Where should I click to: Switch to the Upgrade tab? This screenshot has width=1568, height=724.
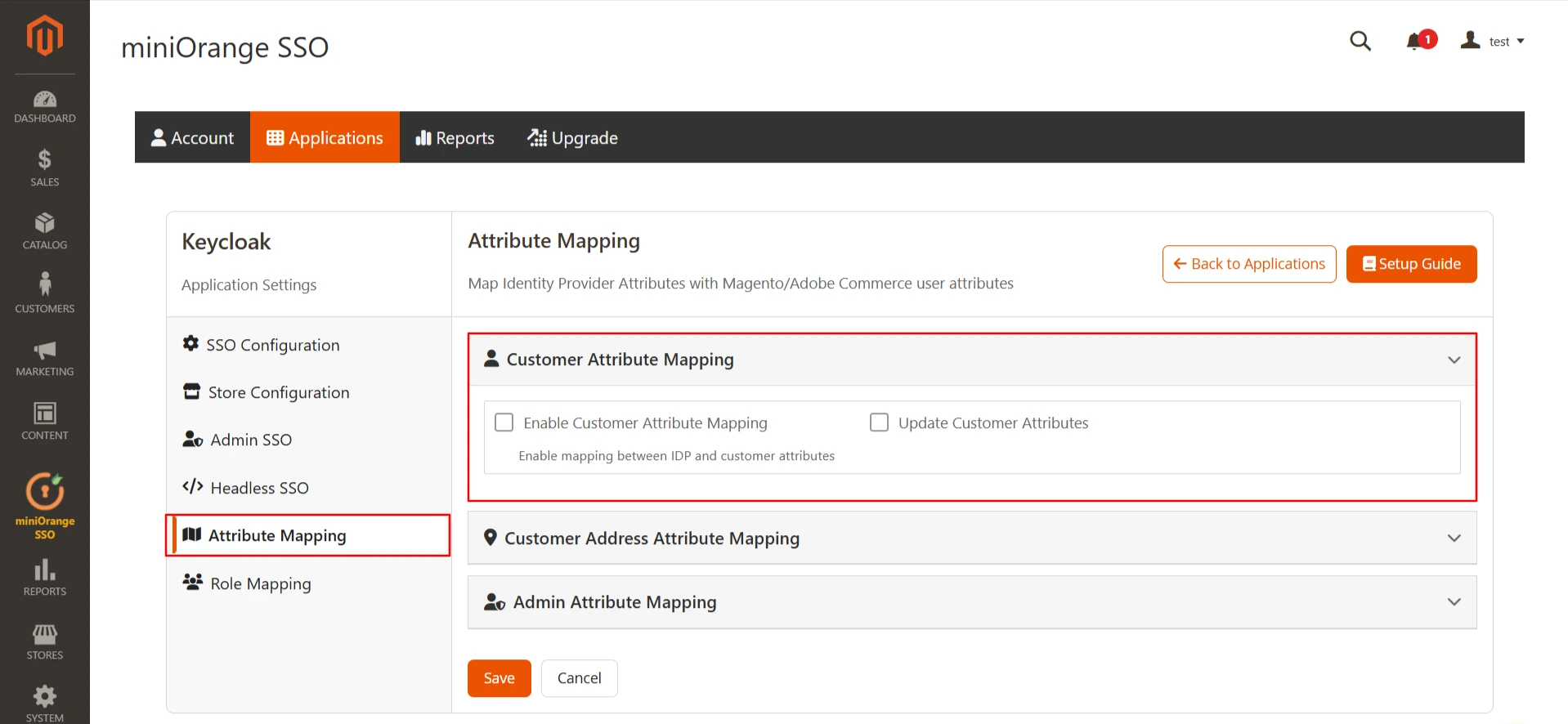pos(572,137)
